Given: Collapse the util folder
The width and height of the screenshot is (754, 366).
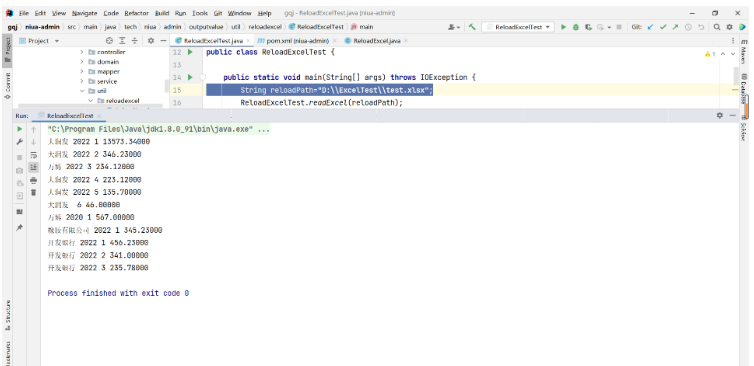Looking at the screenshot, I should 82,91.
